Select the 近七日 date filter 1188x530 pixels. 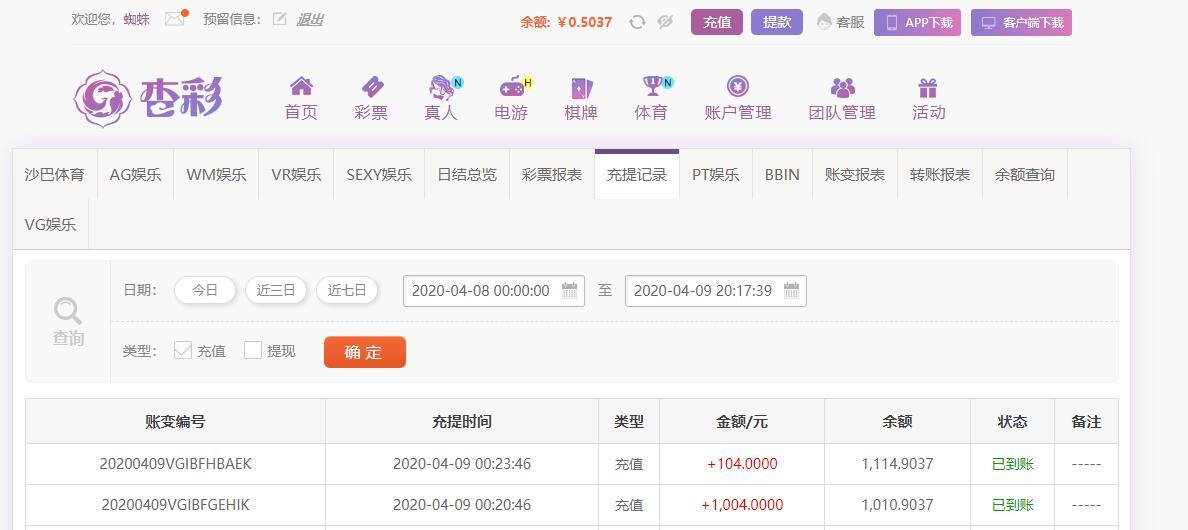347,290
